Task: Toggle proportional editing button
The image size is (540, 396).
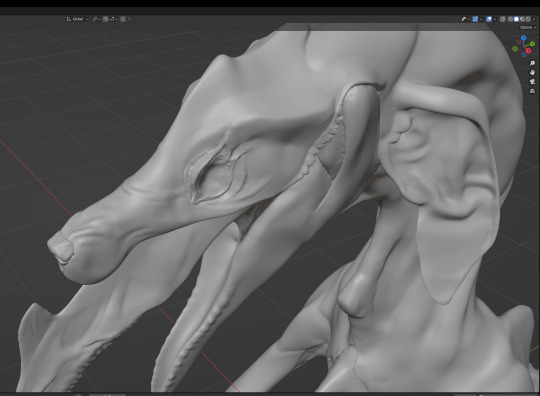Action: coord(123,19)
